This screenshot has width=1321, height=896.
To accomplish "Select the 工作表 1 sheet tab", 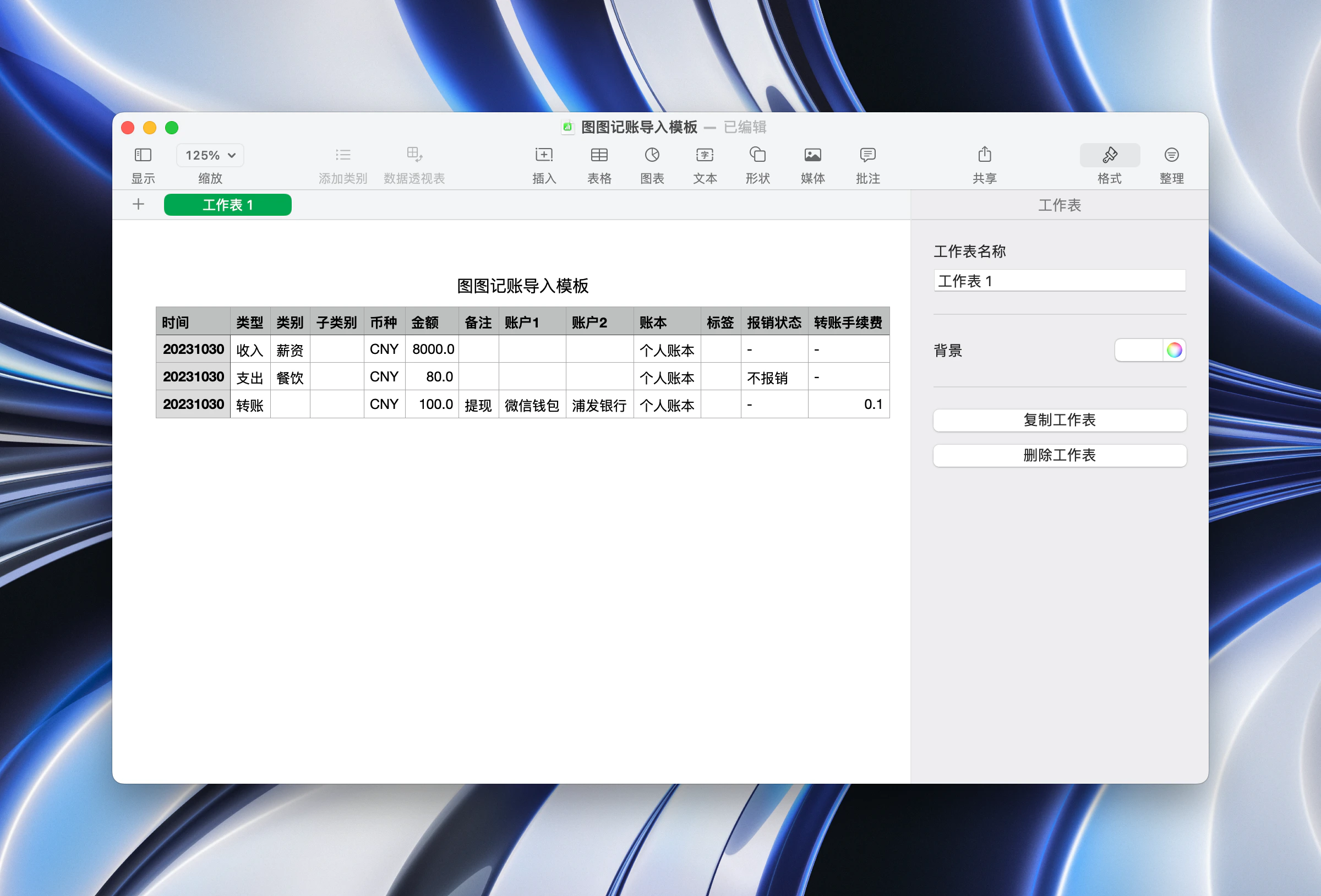I will 227,205.
